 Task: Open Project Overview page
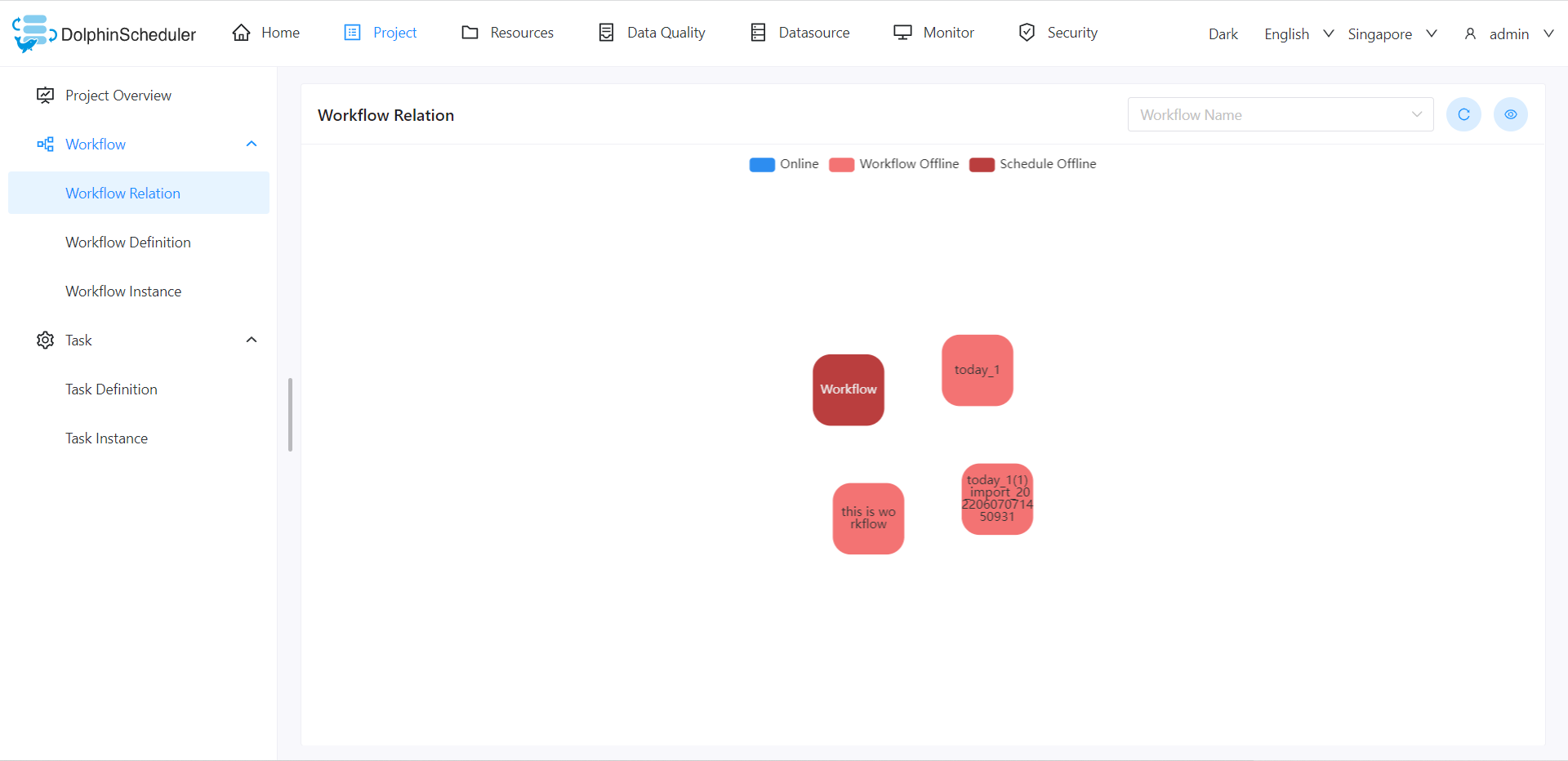[x=118, y=96]
